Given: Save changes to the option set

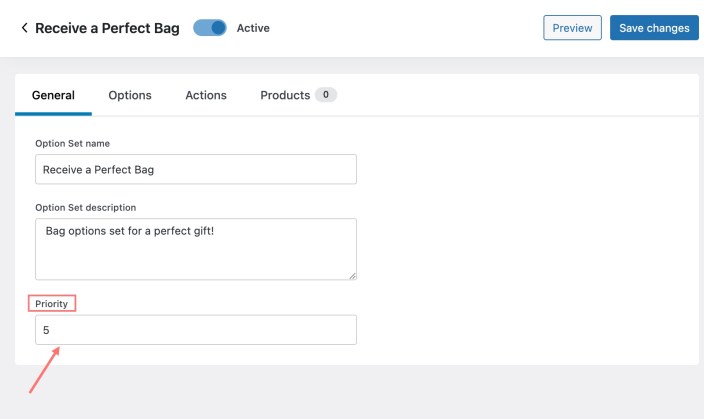Looking at the screenshot, I should coord(654,28).
